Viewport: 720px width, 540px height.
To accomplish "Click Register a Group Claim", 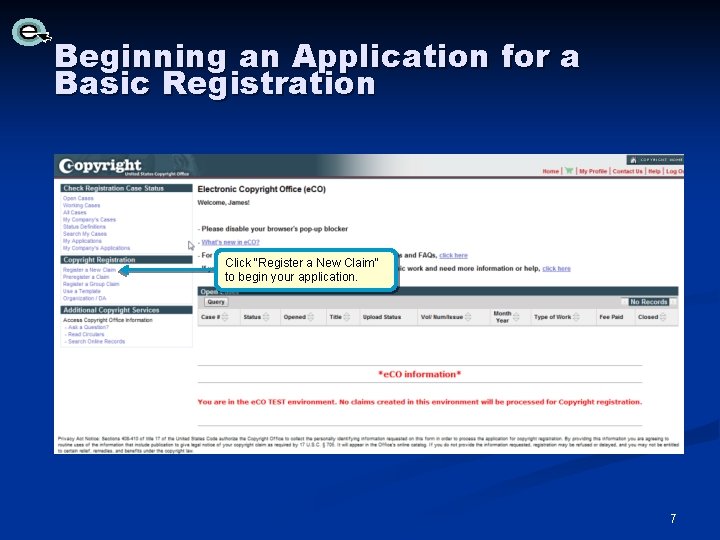I will pos(91,284).
